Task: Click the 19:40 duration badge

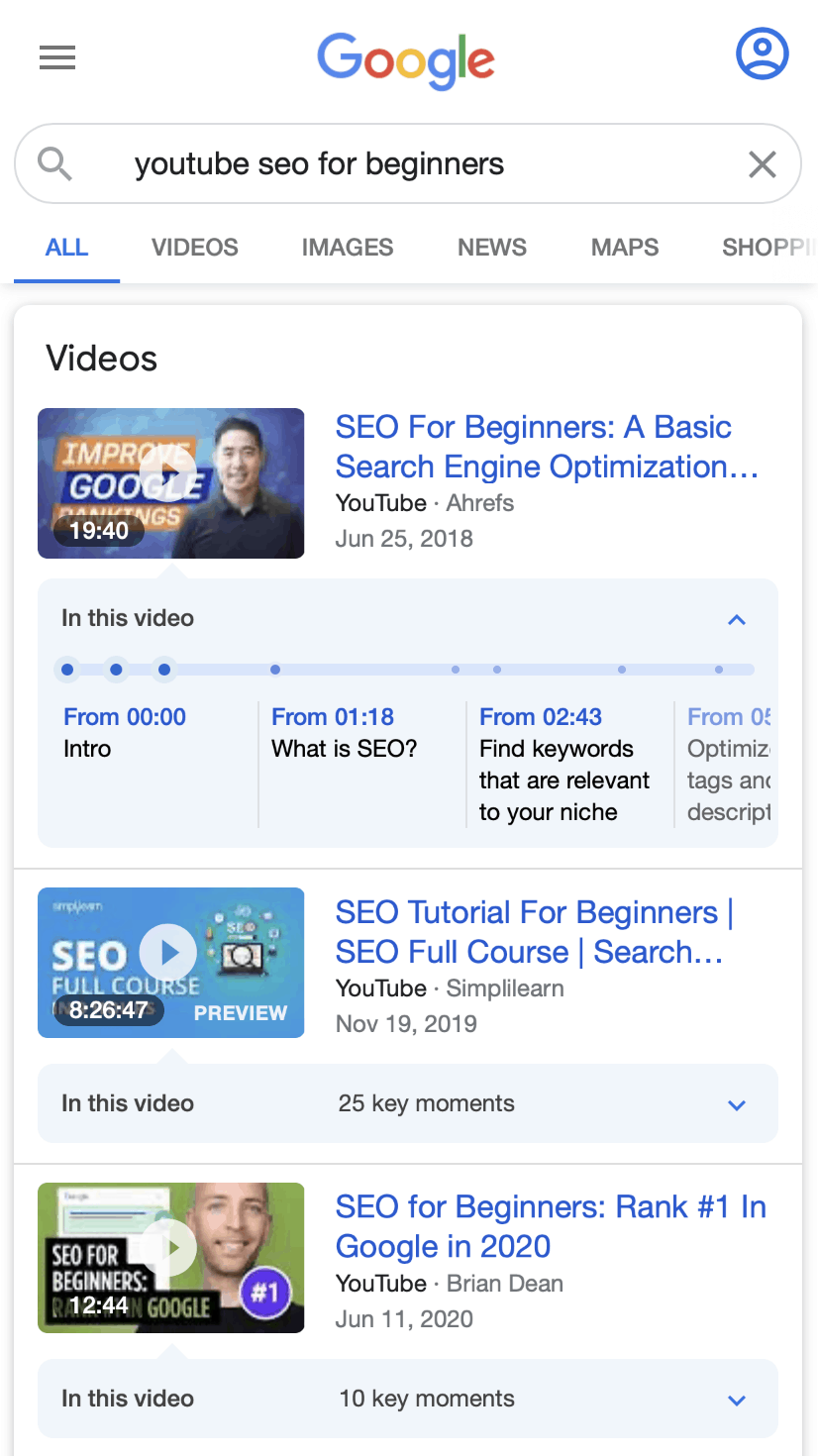Action: 99,531
